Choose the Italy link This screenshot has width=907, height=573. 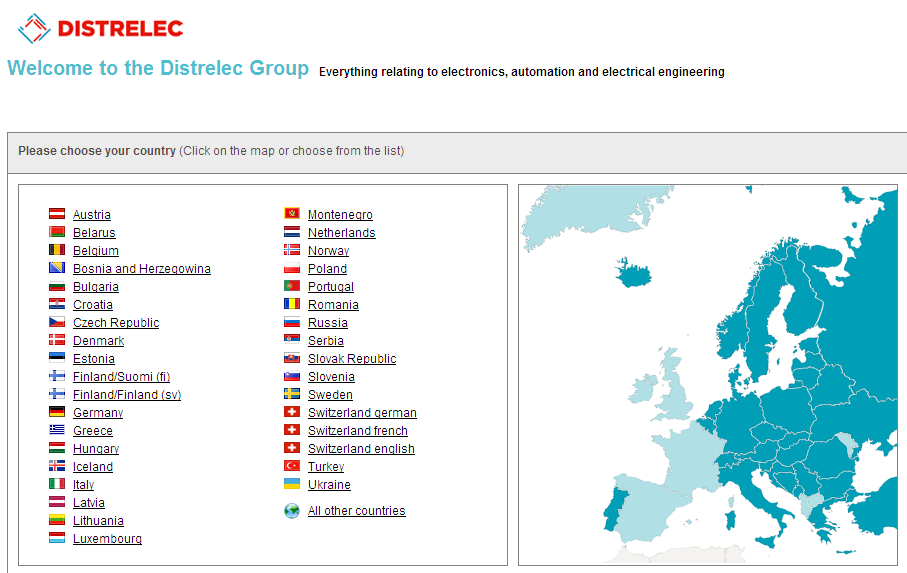pyautogui.click(x=83, y=485)
